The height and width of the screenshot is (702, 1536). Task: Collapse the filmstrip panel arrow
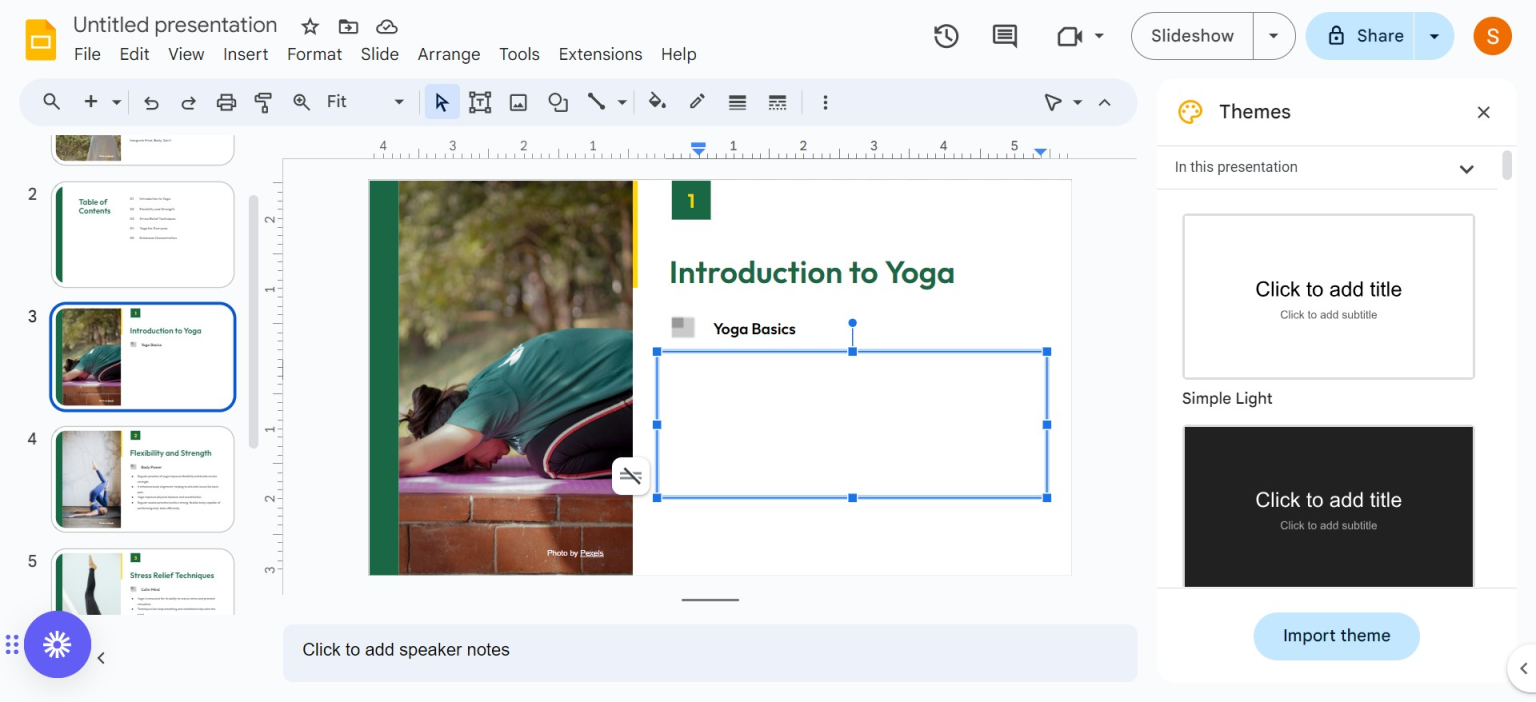tap(101, 658)
